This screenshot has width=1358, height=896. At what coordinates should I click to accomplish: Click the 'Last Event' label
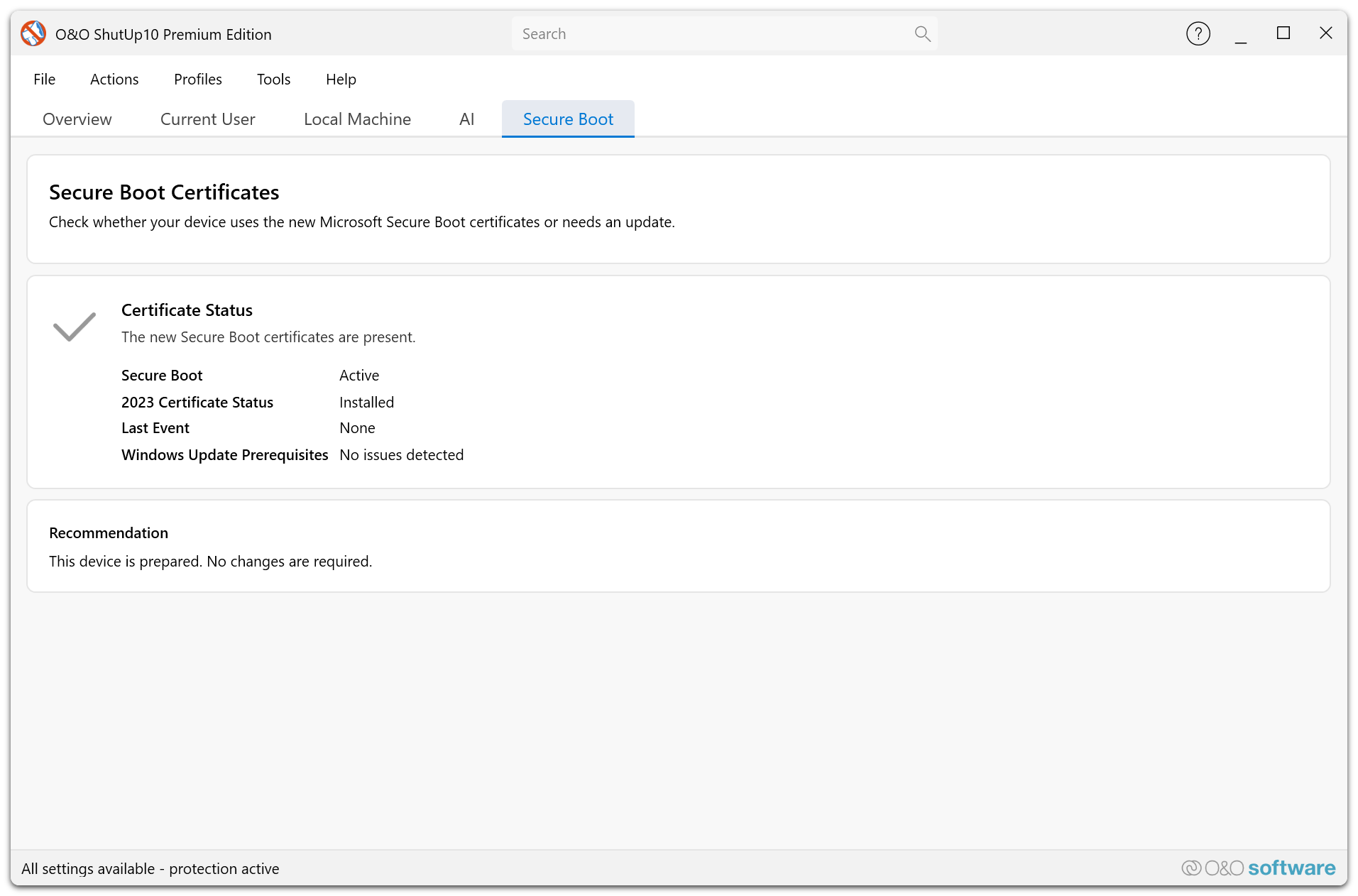(155, 428)
